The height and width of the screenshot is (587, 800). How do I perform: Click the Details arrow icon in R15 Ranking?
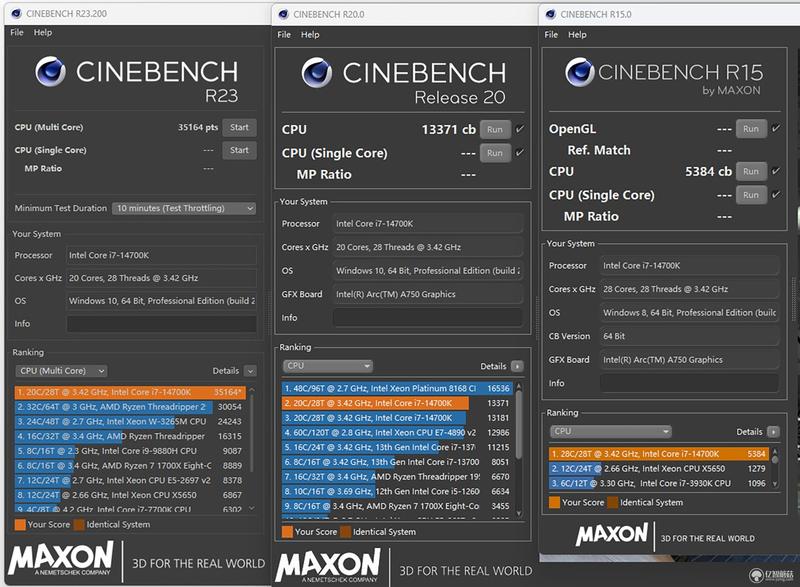(x=773, y=432)
